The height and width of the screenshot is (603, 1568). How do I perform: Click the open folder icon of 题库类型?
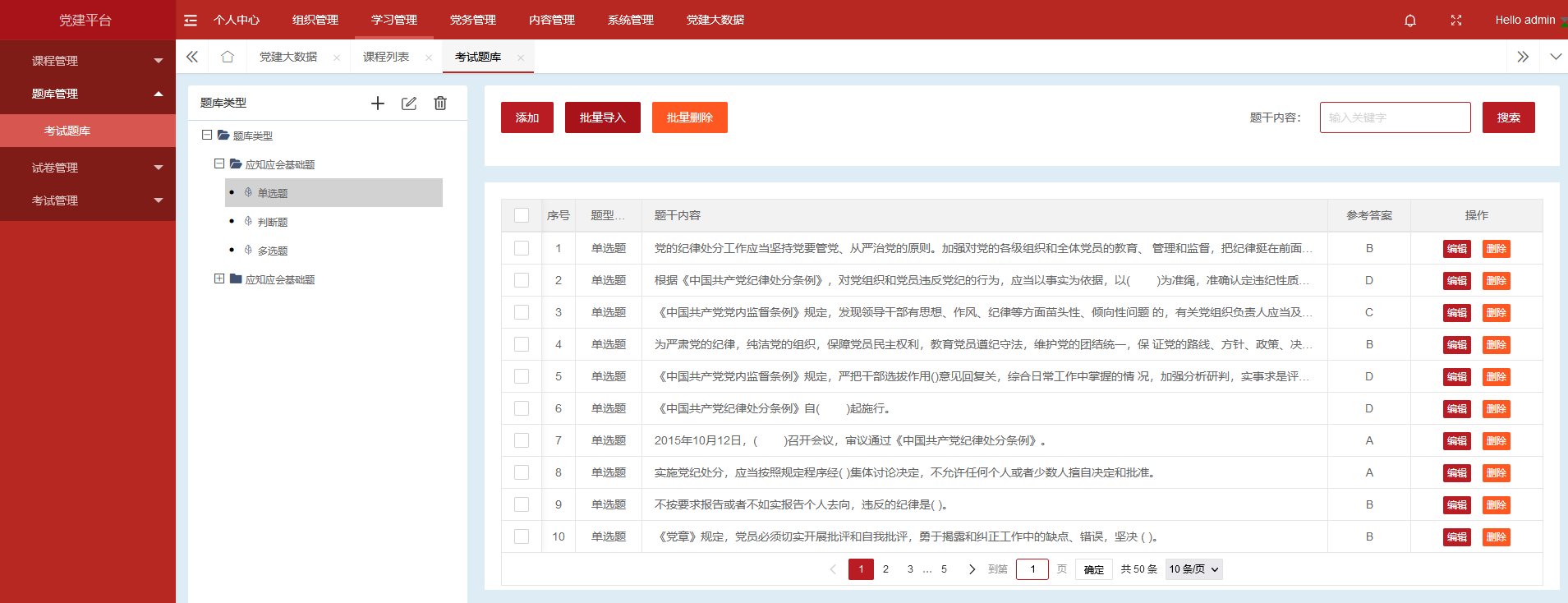point(223,135)
